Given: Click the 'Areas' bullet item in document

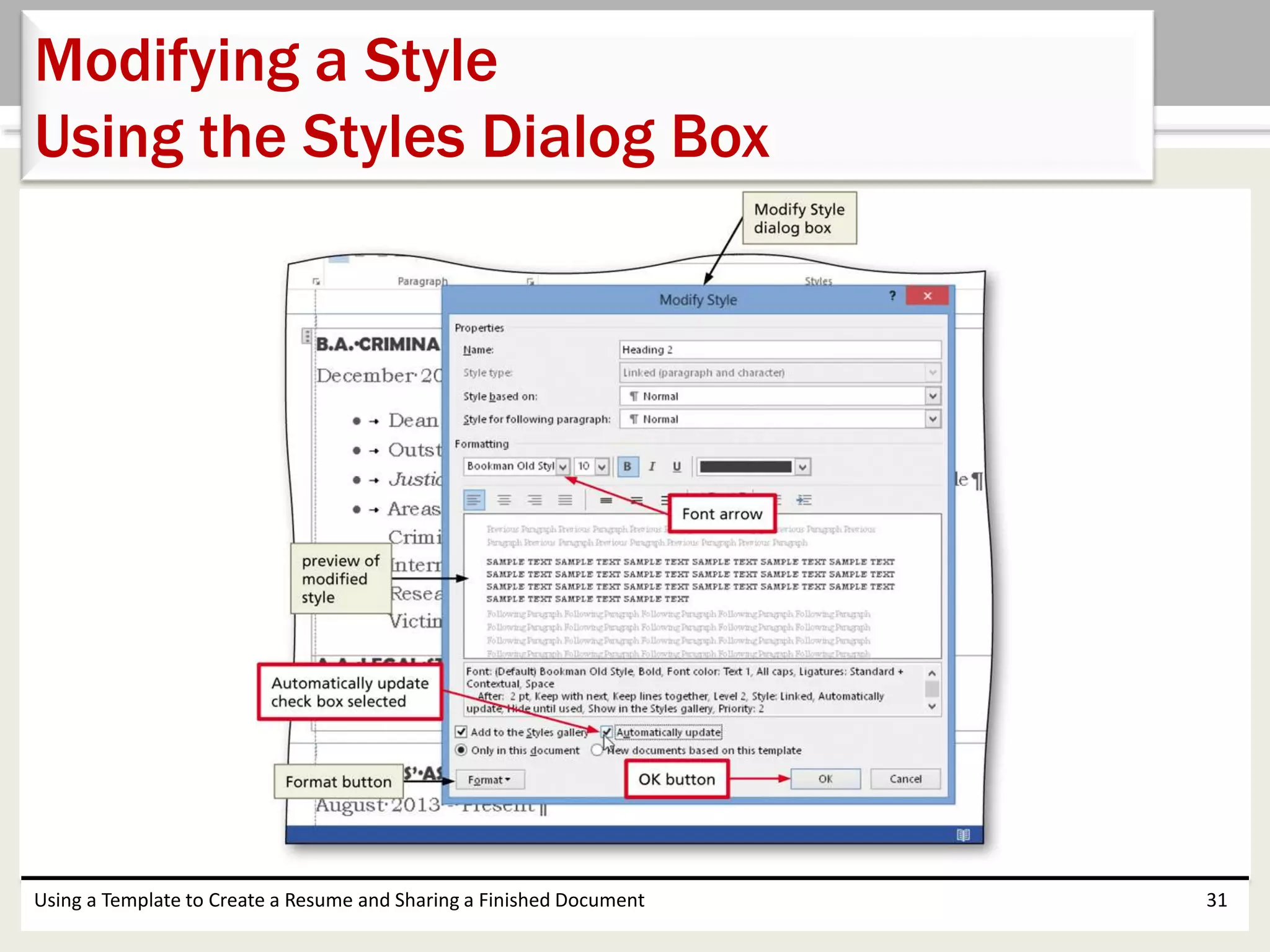Looking at the screenshot, I should coord(414,509).
